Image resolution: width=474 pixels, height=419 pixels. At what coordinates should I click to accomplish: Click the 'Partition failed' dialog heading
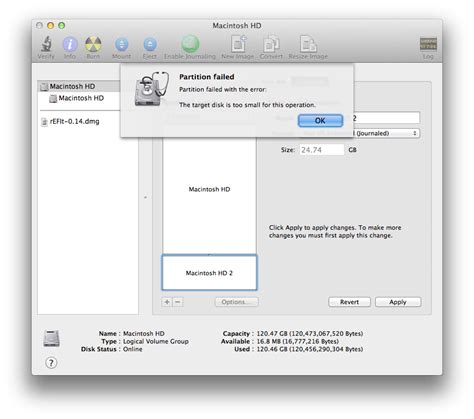point(207,77)
